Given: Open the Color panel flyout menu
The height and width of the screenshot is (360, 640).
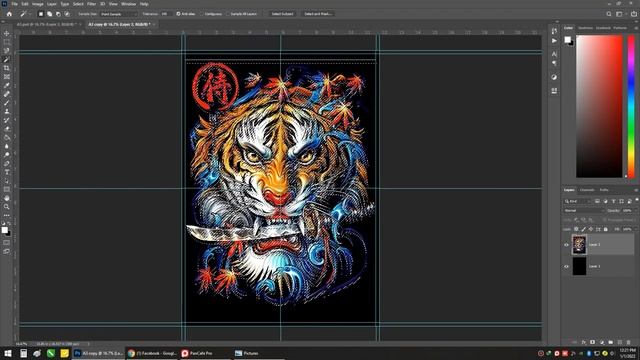Looking at the screenshot, I should point(636,28).
